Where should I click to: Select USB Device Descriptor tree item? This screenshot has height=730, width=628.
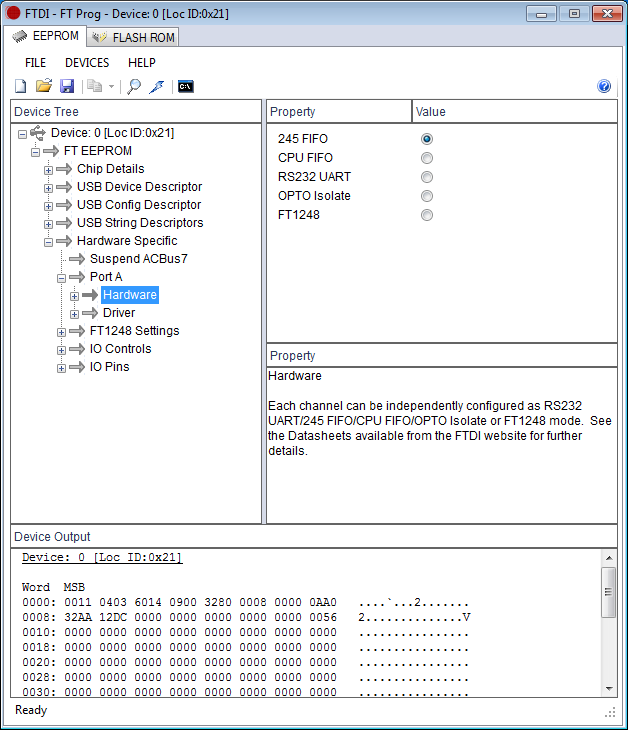[x=140, y=187]
